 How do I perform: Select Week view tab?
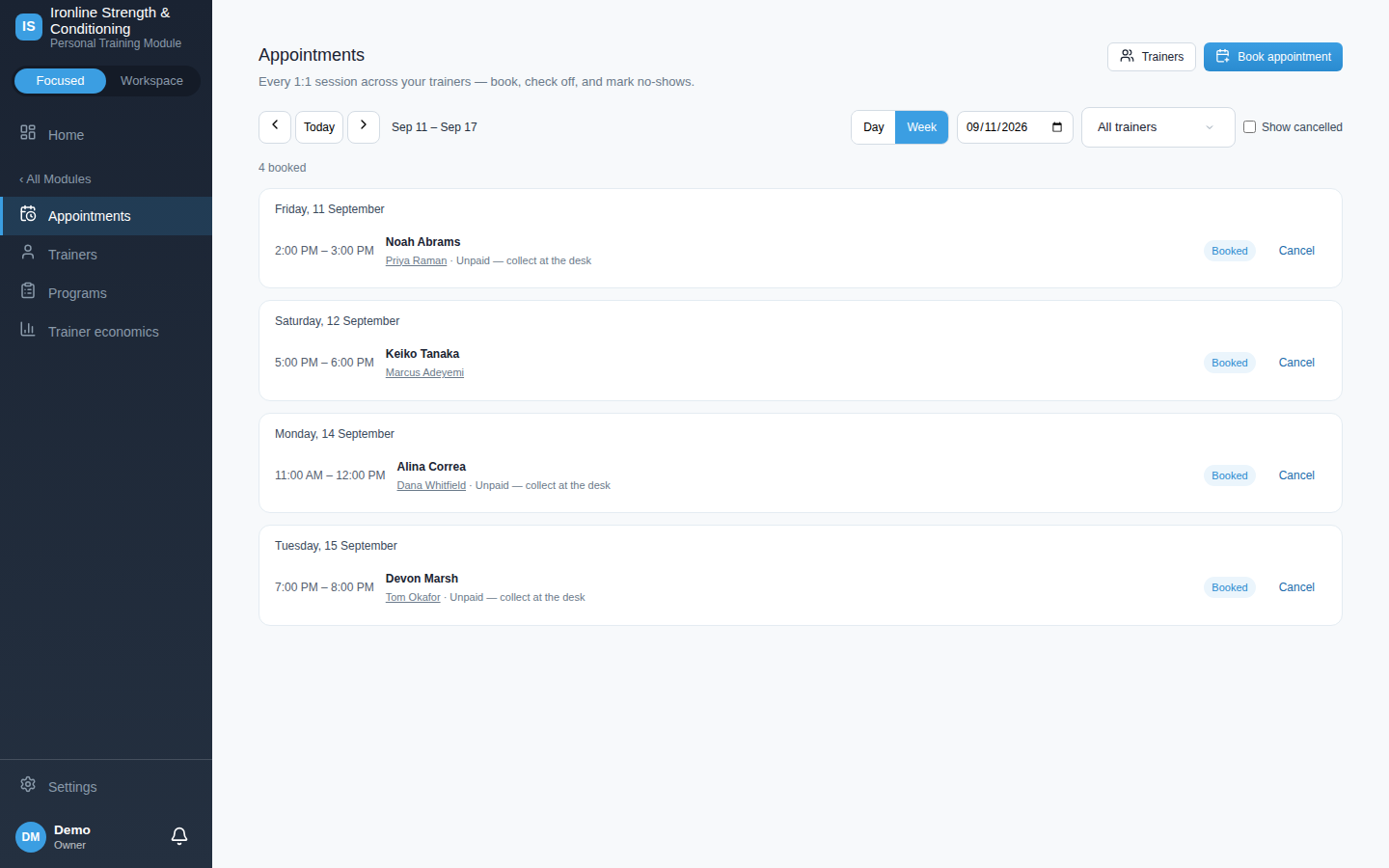pyautogui.click(x=922, y=127)
